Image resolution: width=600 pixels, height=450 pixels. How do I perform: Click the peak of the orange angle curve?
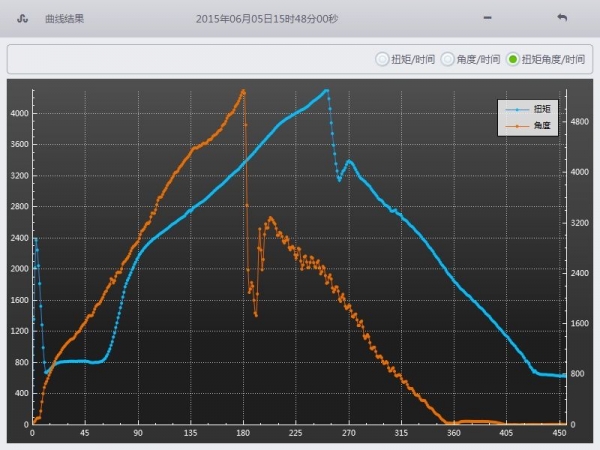pos(243,90)
